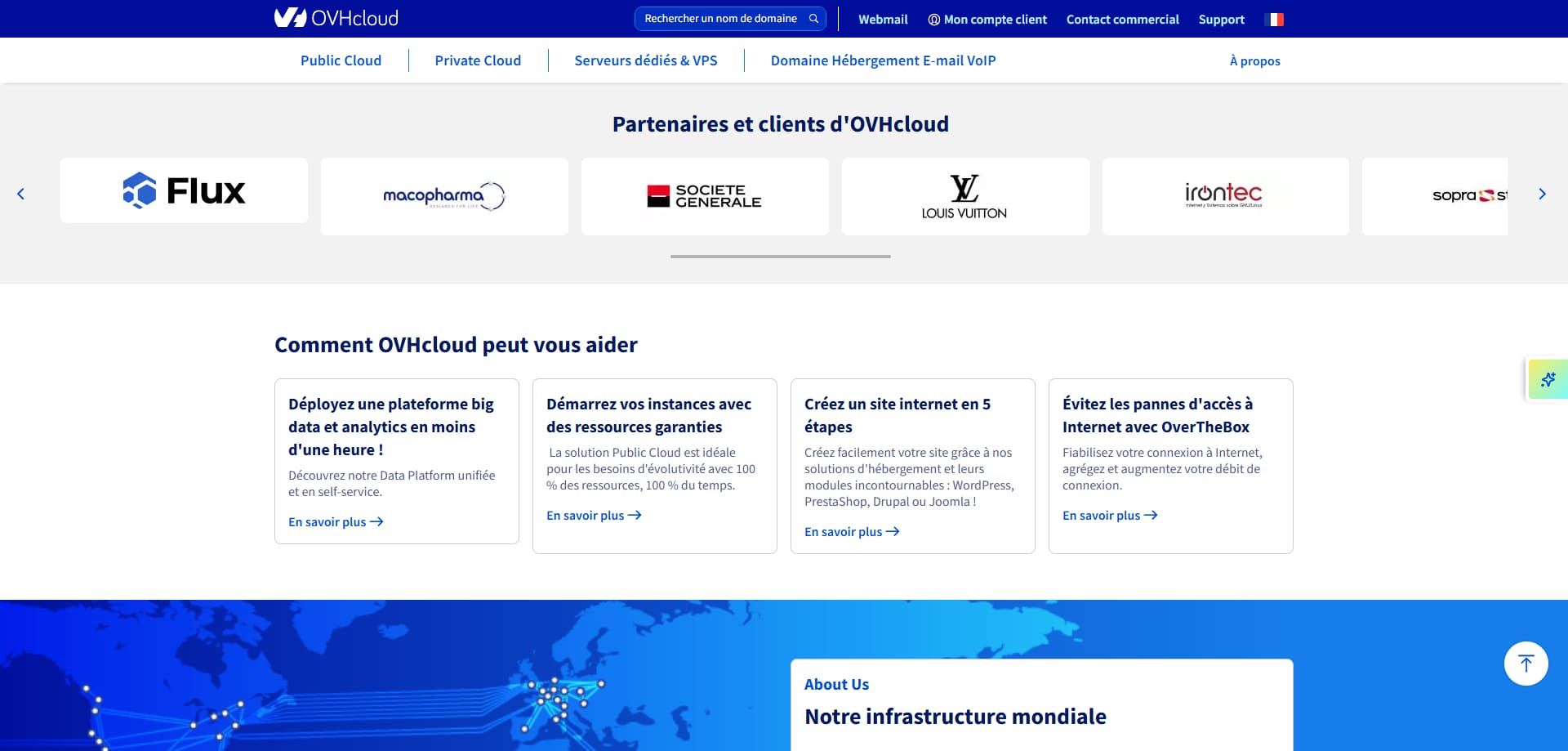
Task: Open the Societe Generale logo card
Action: 705,196
